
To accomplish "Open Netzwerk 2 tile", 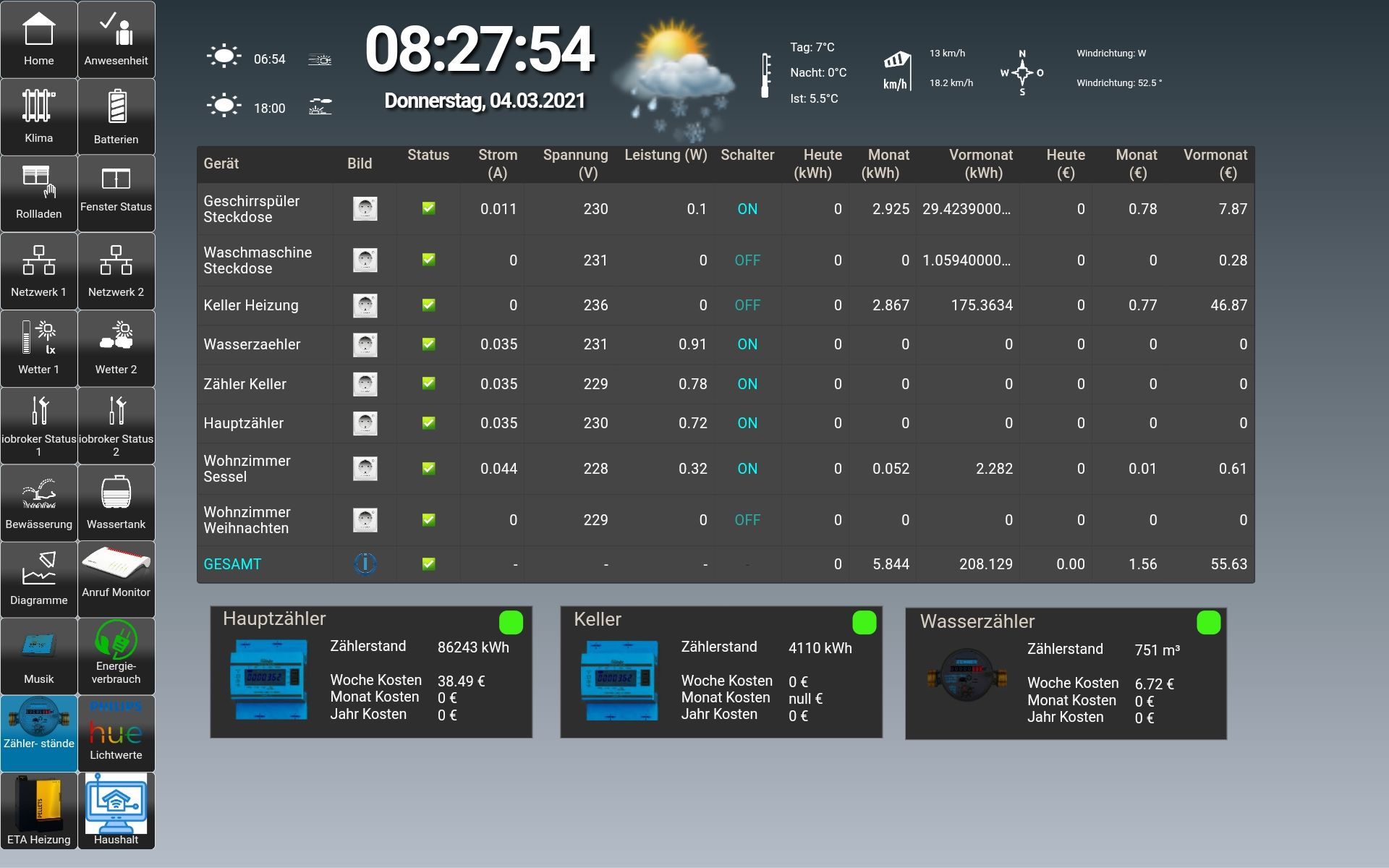I will click(116, 271).
